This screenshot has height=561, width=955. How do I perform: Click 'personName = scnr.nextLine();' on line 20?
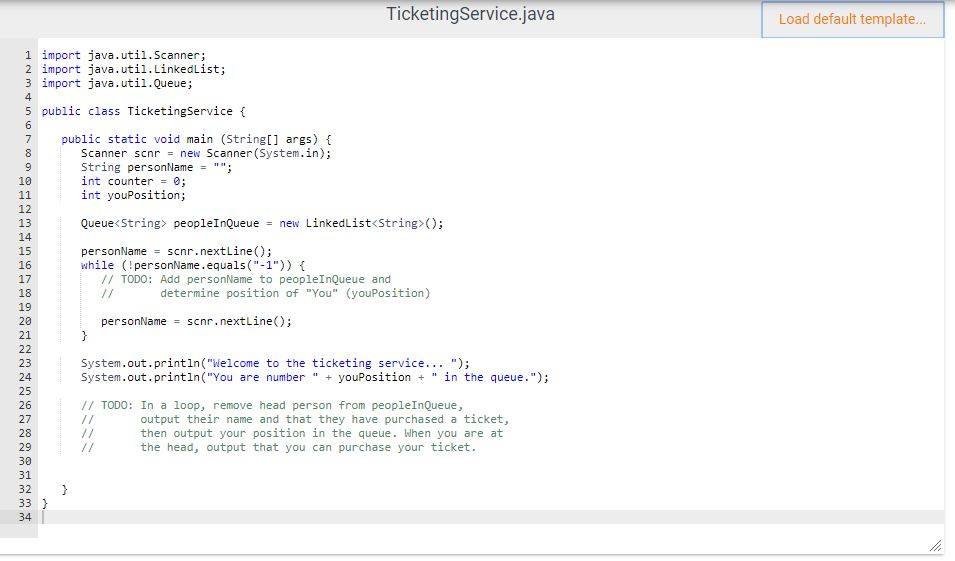[196, 322]
